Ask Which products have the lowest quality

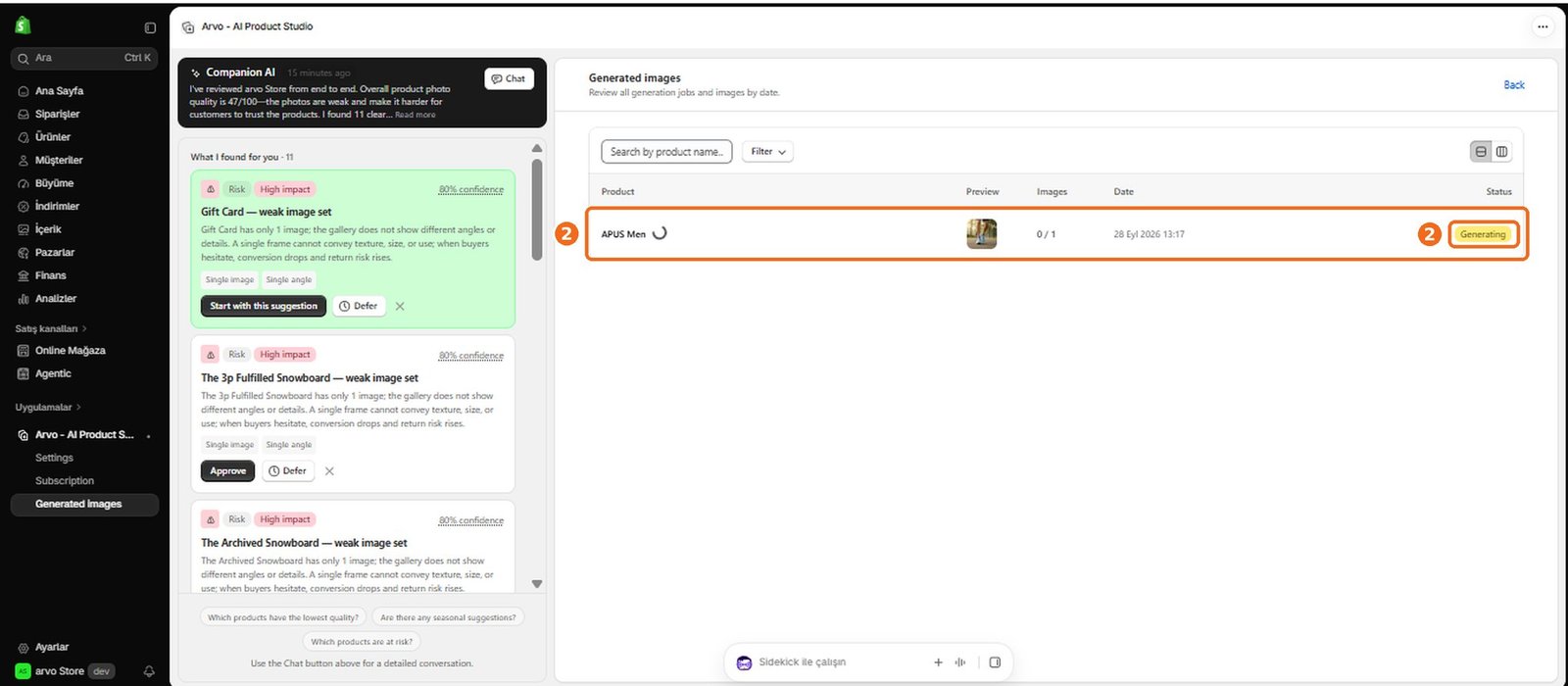(x=283, y=617)
